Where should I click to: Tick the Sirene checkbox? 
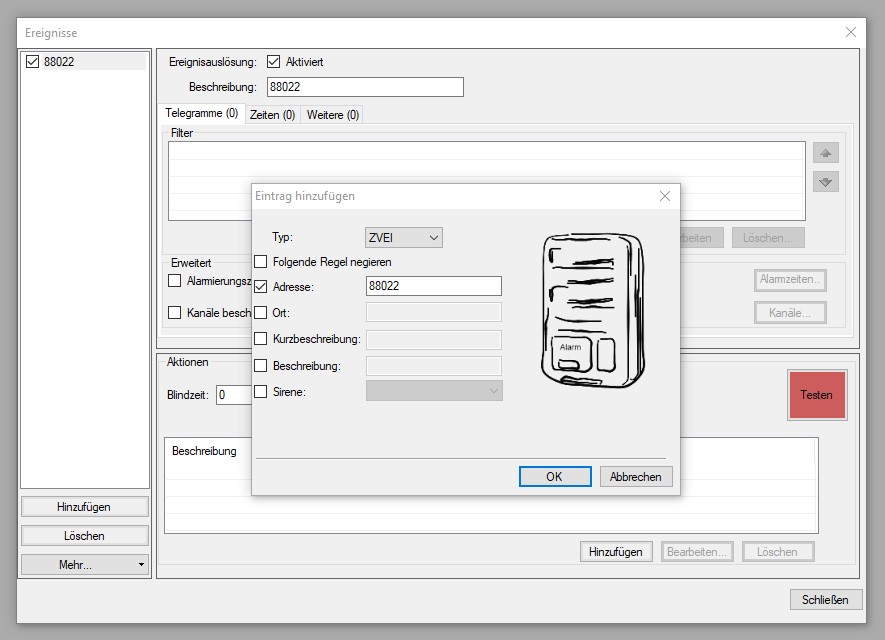click(261, 392)
